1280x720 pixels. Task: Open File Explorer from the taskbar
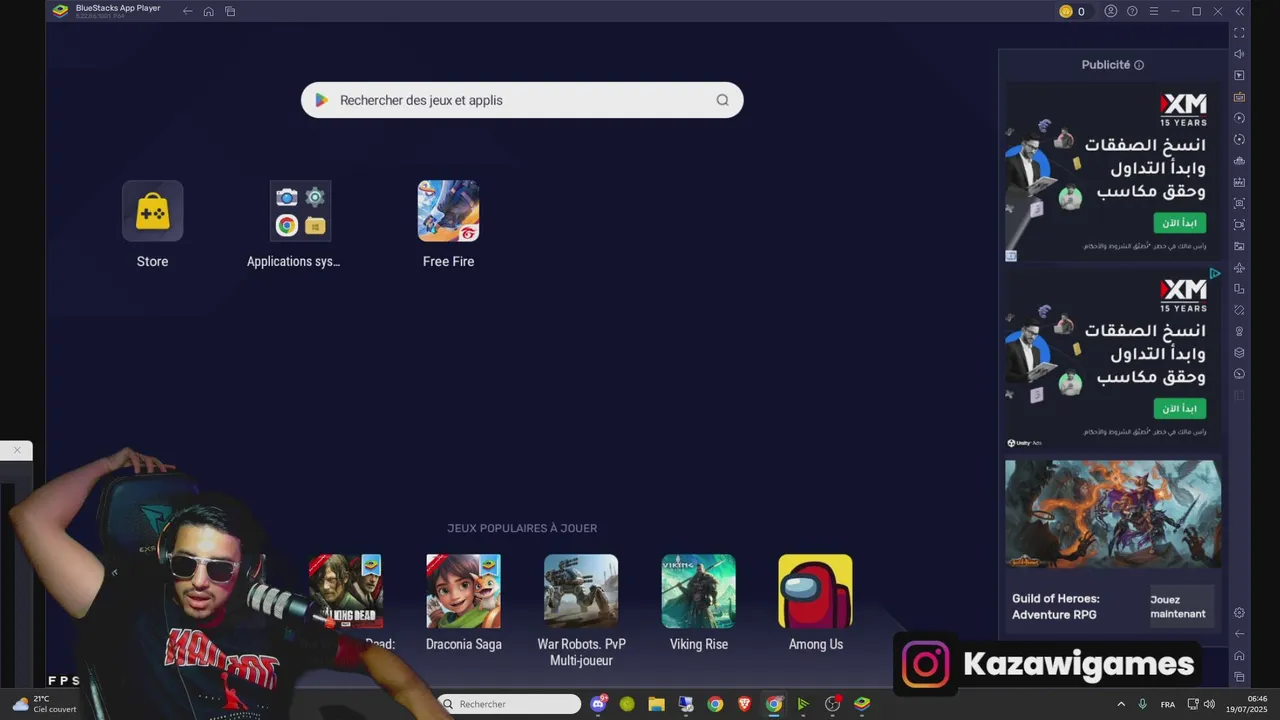pyautogui.click(x=656, y=704)
